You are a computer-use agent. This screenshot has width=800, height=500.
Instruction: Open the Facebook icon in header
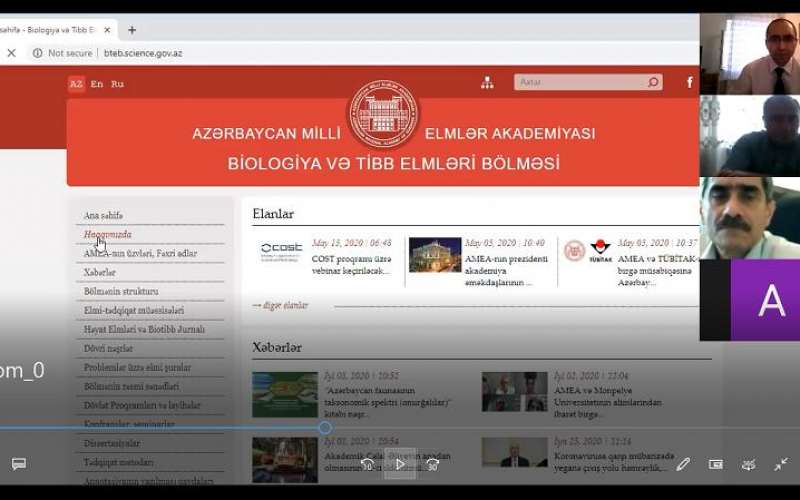tap(690, 82)
